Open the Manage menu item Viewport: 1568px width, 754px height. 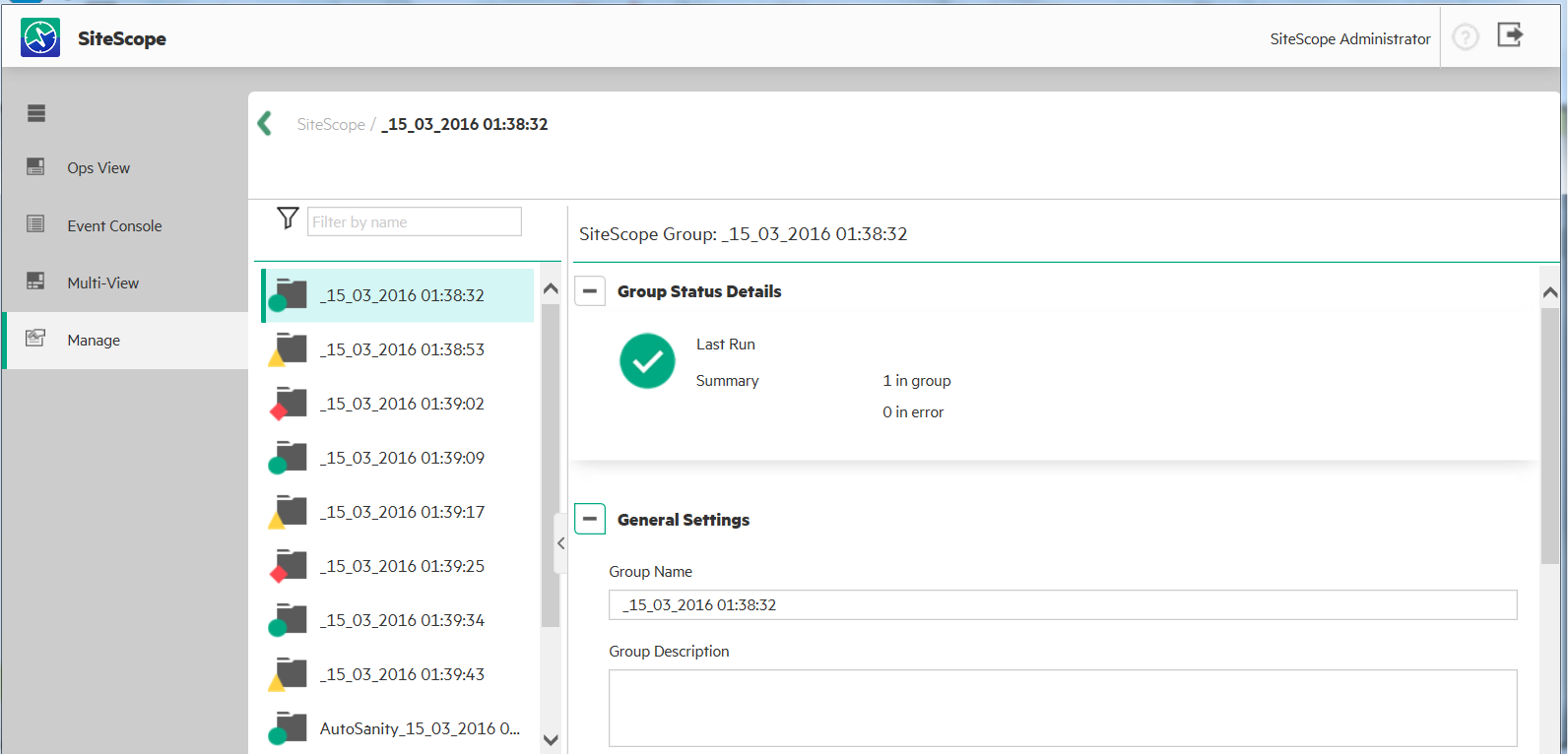coord(125,341)
